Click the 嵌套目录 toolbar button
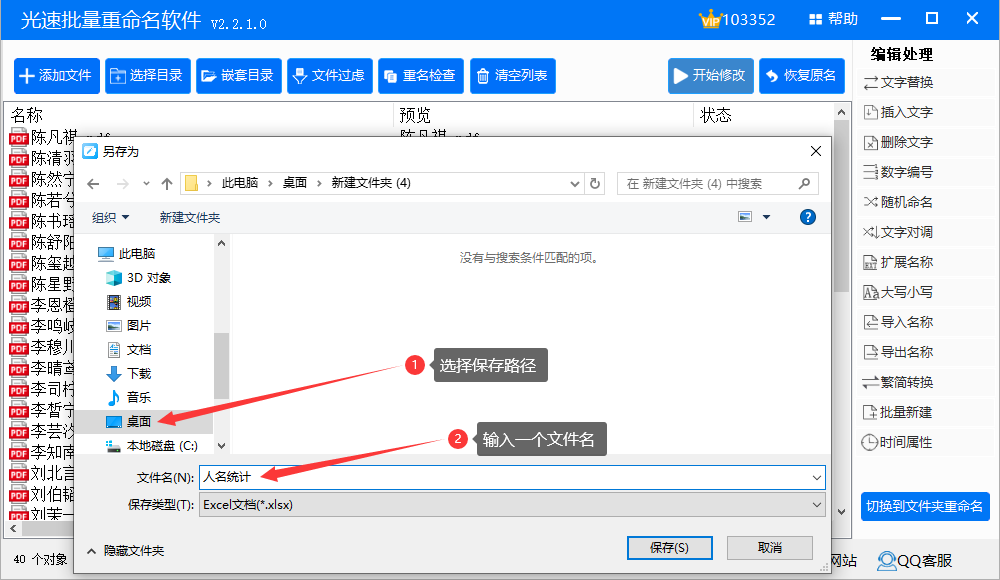Viewport: 1000px width, 580px height. tap(239, 76)
